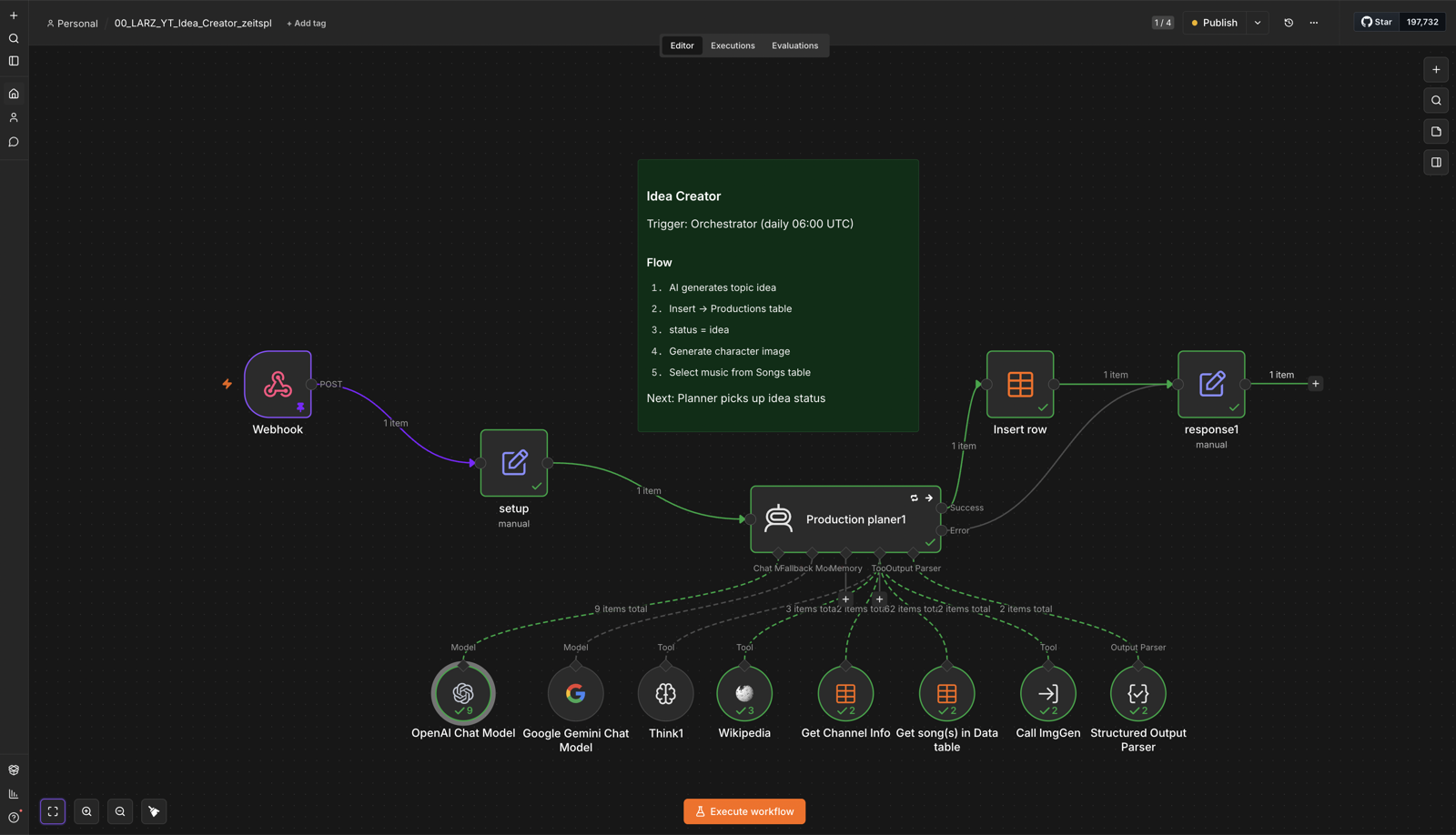
Task: Click the GitHub star count 197,732
Action: (1422, 22)
